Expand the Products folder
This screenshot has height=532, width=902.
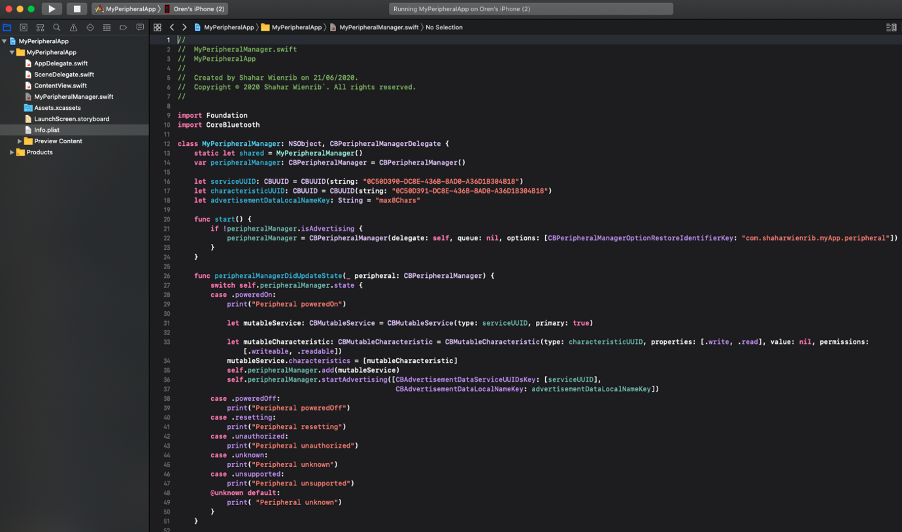coord(12,152)
